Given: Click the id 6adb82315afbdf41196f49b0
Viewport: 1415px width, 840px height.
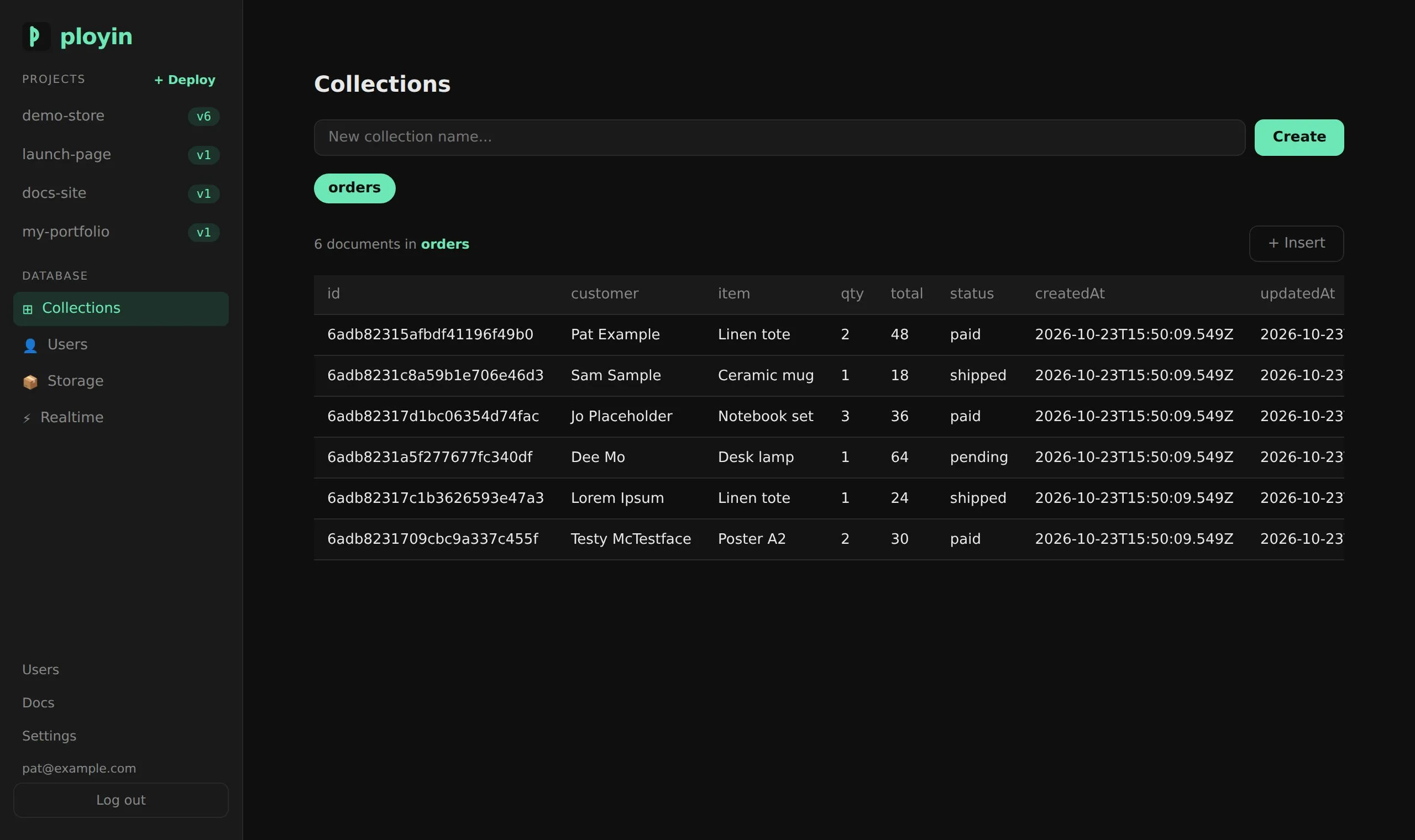Looking at the screenshot, I should tap(430, 334).
